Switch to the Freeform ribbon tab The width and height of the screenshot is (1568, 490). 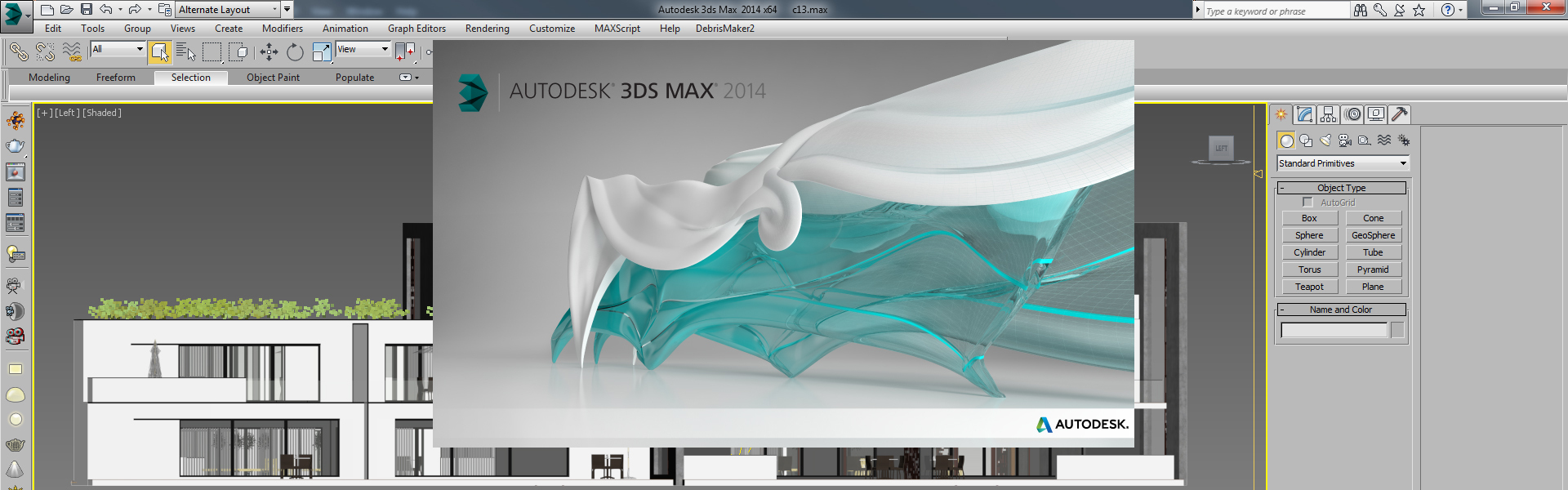[116, 78]
